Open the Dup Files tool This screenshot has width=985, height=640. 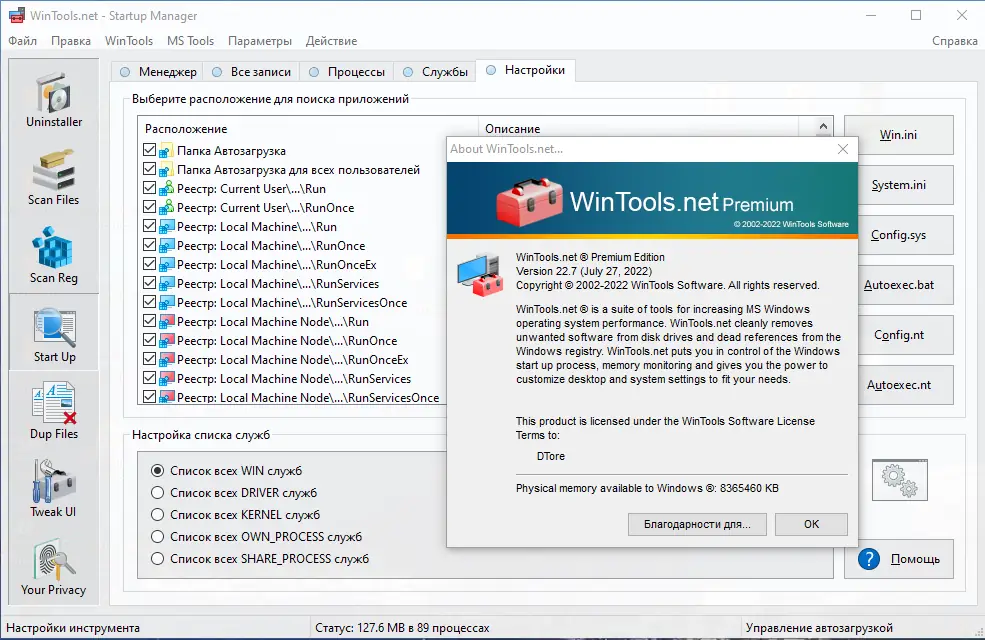tap(53, 411)
